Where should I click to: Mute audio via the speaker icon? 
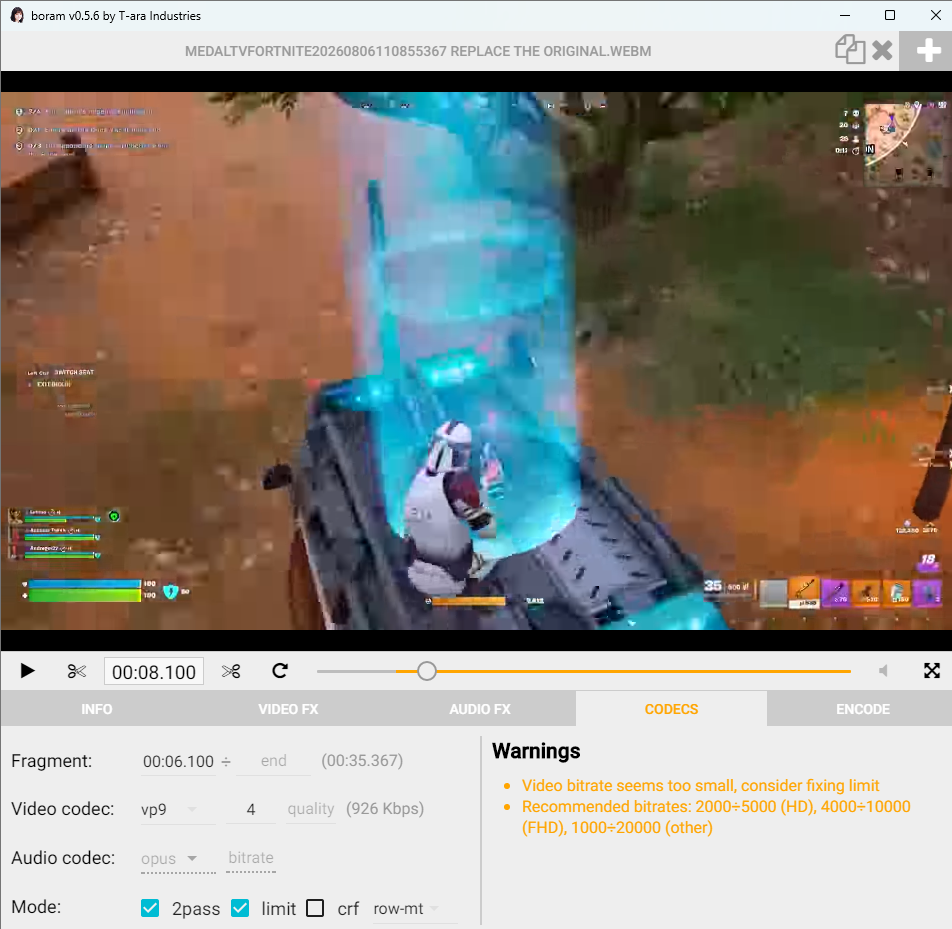883,671
